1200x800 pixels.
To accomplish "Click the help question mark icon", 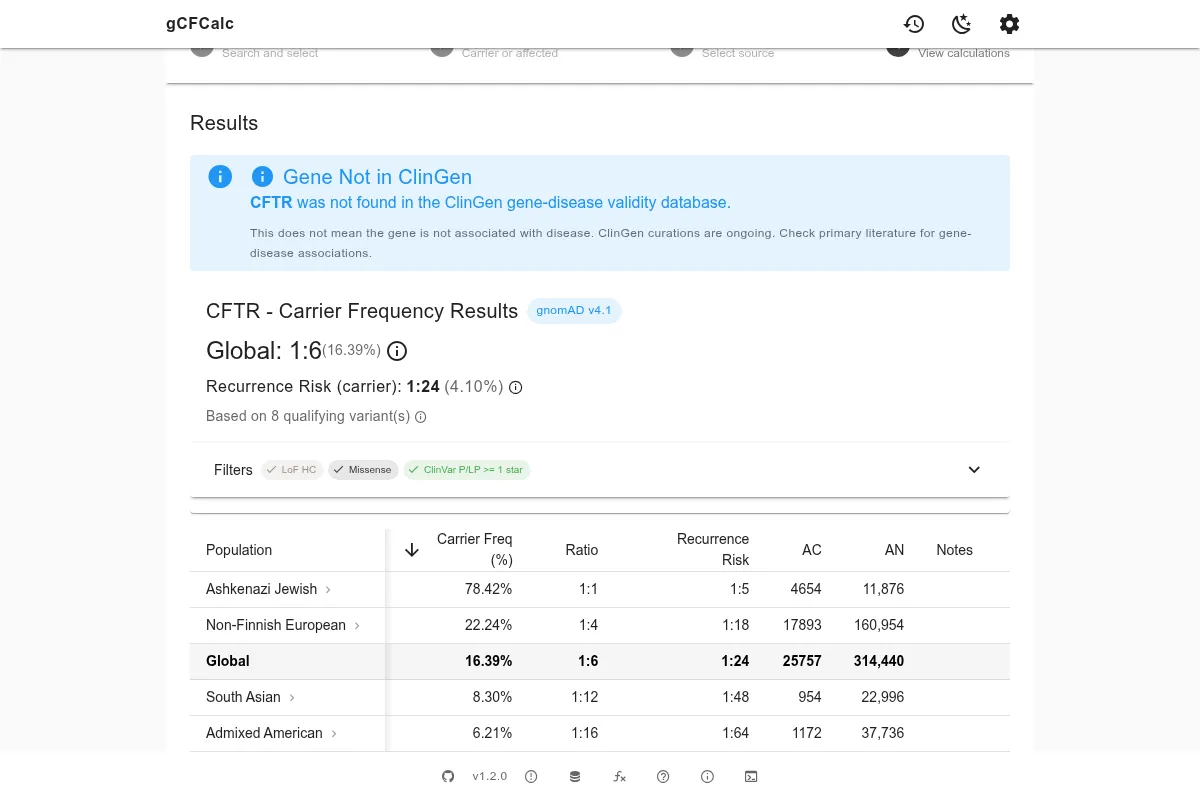I will (x=663, y=776).
